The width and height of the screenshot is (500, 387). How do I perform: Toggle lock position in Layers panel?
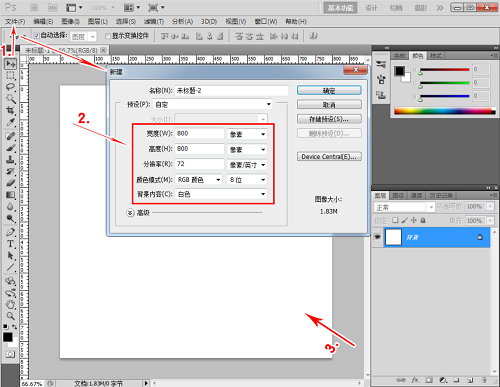pyautogui.click(x=414, y=220)
